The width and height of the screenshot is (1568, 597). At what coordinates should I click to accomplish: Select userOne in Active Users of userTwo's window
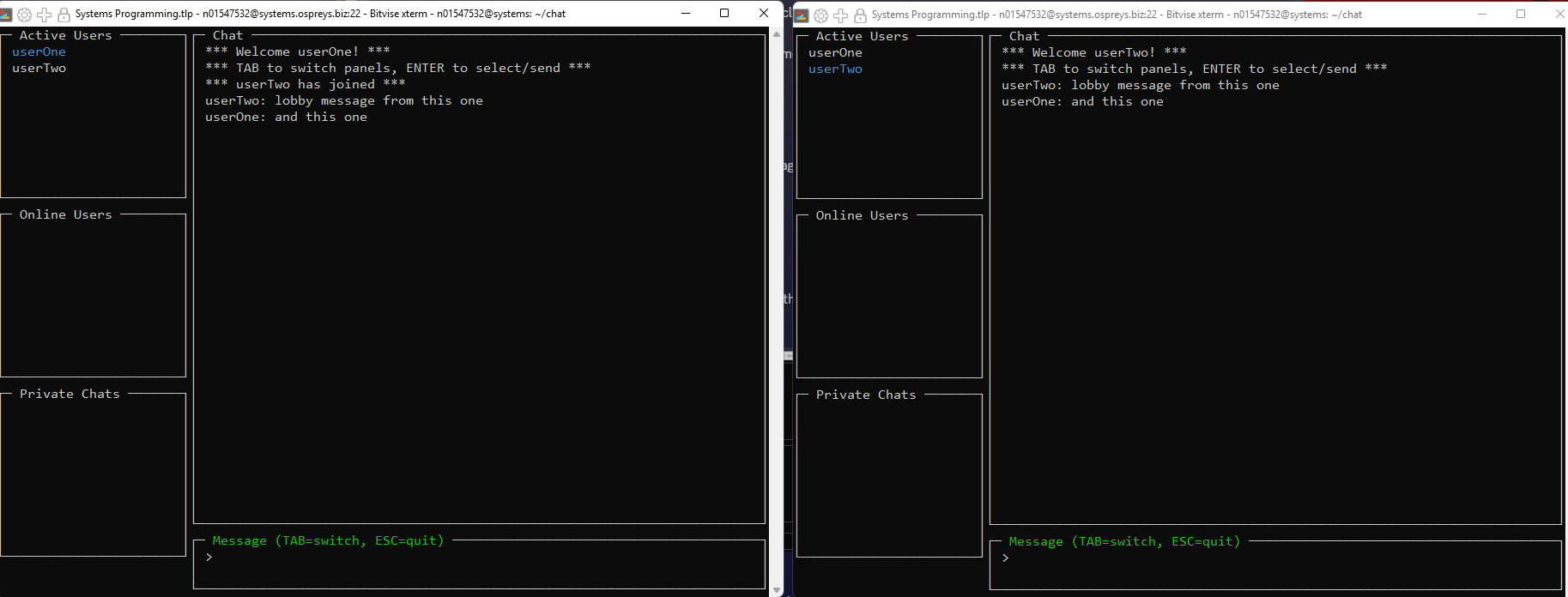835,53
